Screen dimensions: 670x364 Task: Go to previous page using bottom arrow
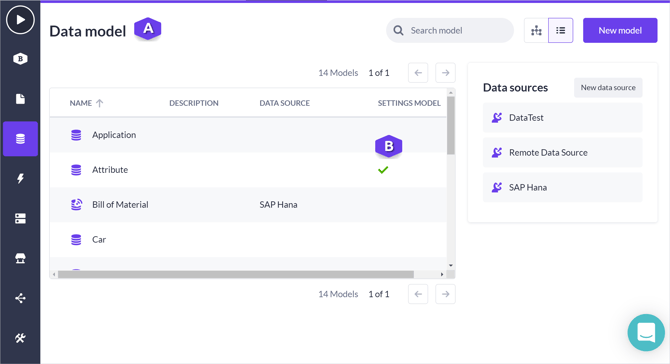tap(418, 294)
